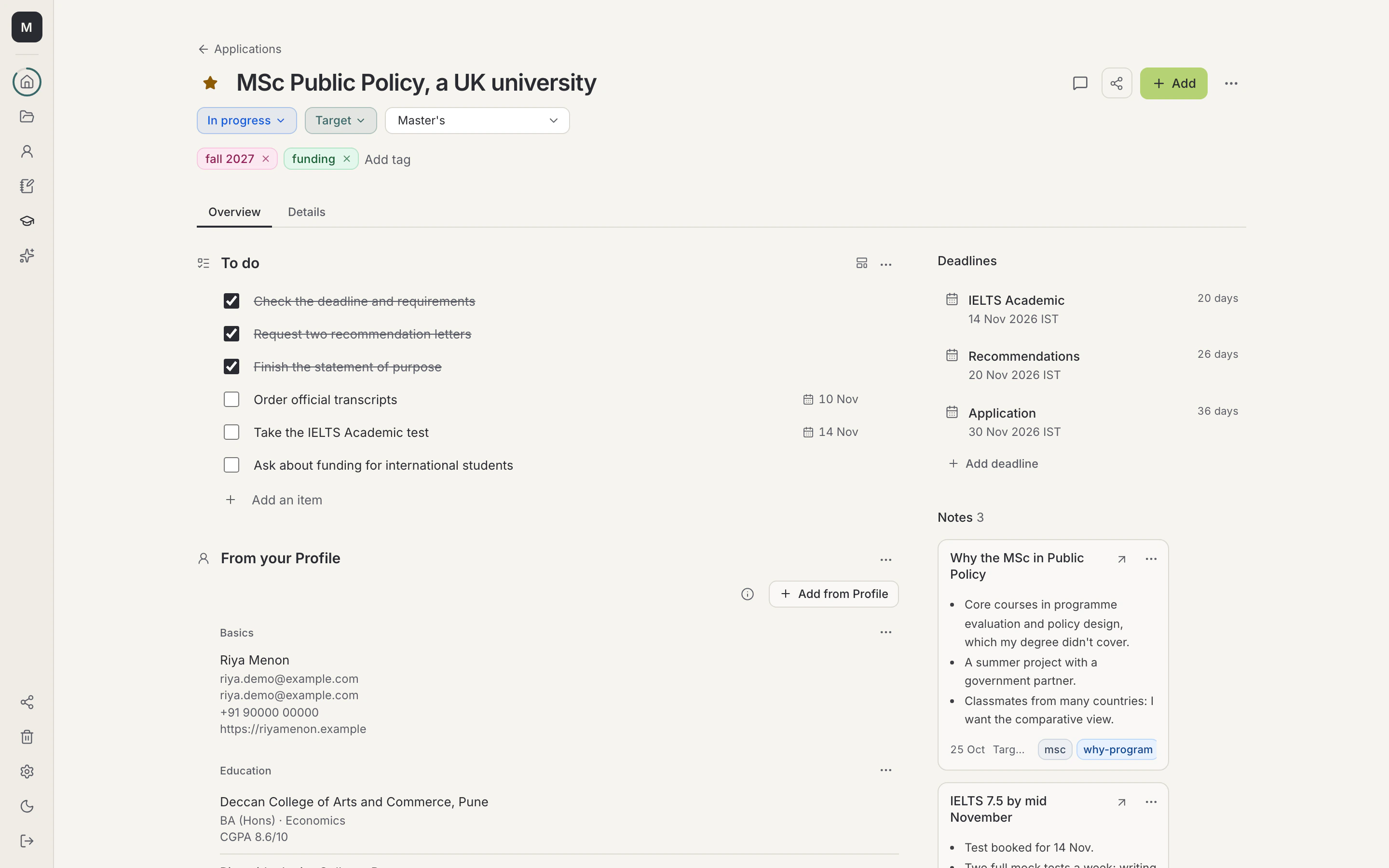Open the To do section ellipsis menu
Screen dimensions: 1389x868
coord(885,265)
